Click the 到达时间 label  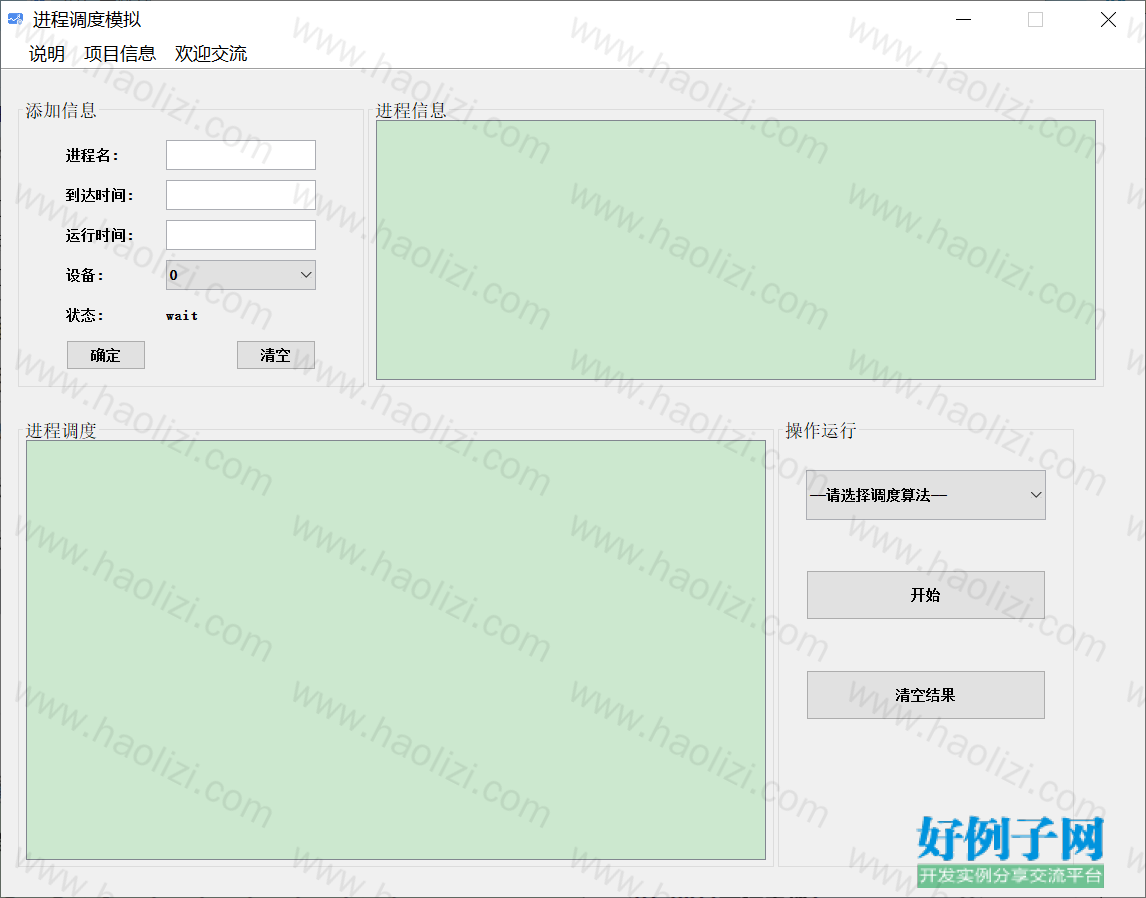click(99, 196)
